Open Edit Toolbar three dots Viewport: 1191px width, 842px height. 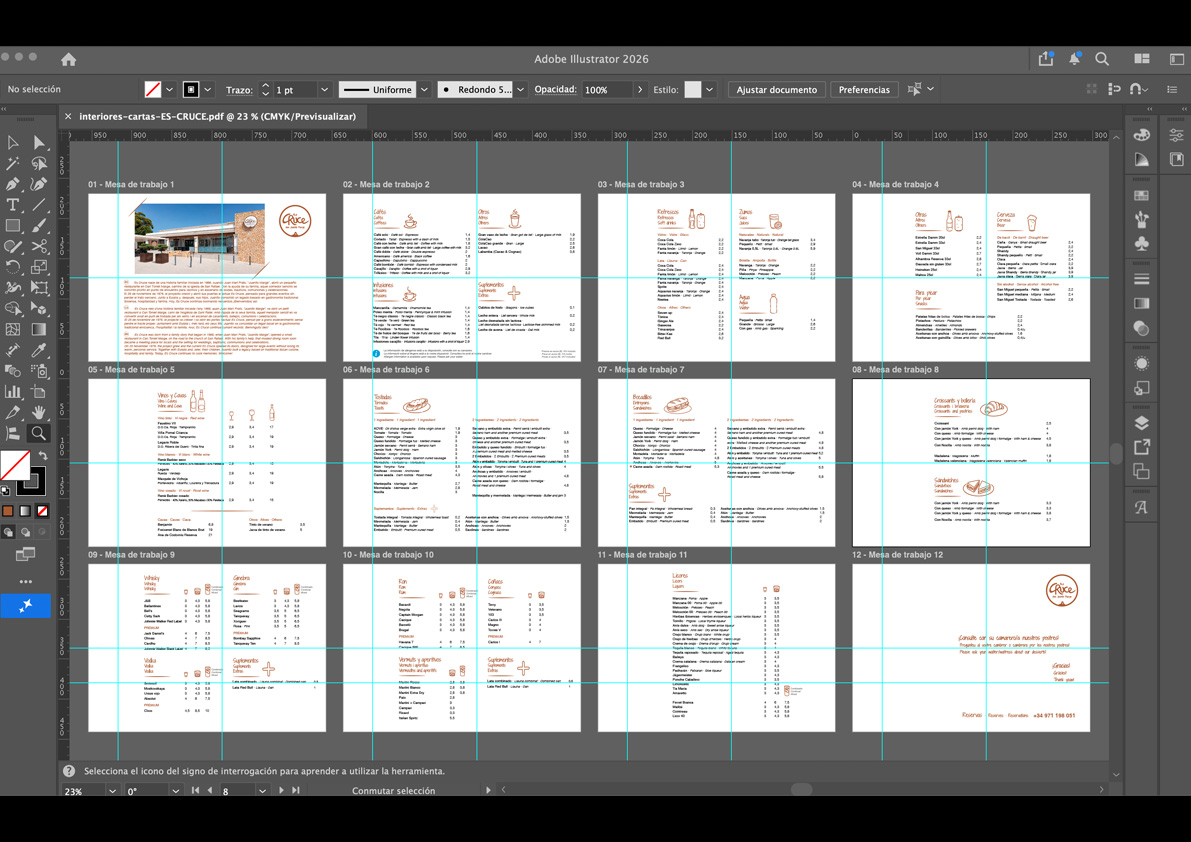[26, 582]
